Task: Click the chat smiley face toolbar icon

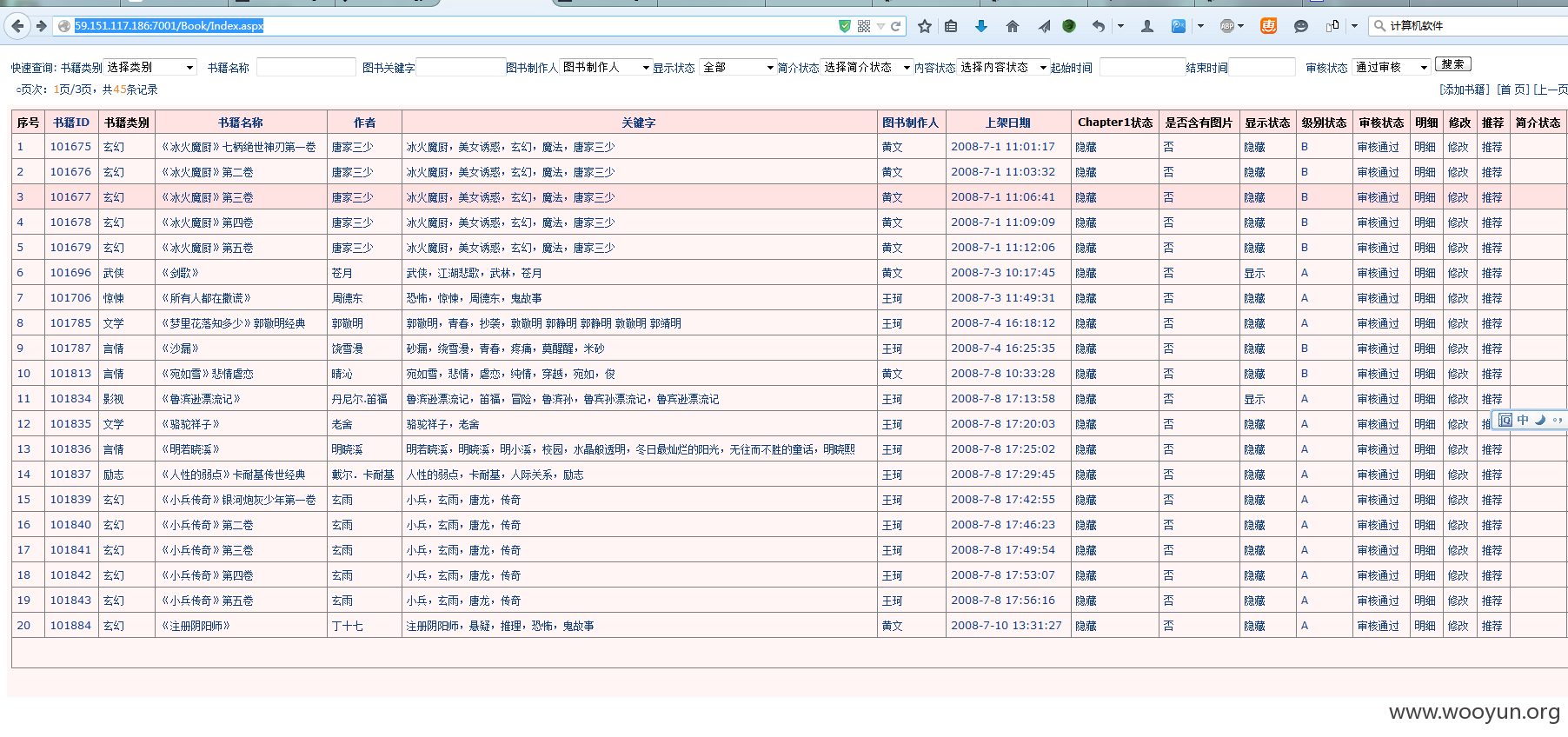Action: 1300,26
